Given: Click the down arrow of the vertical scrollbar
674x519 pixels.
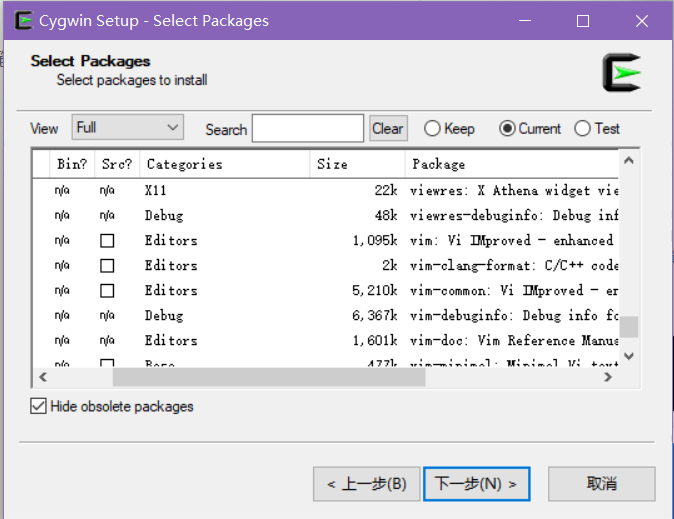Looking at the screenshot, I should pyautogui.click(x=629, y=356).
